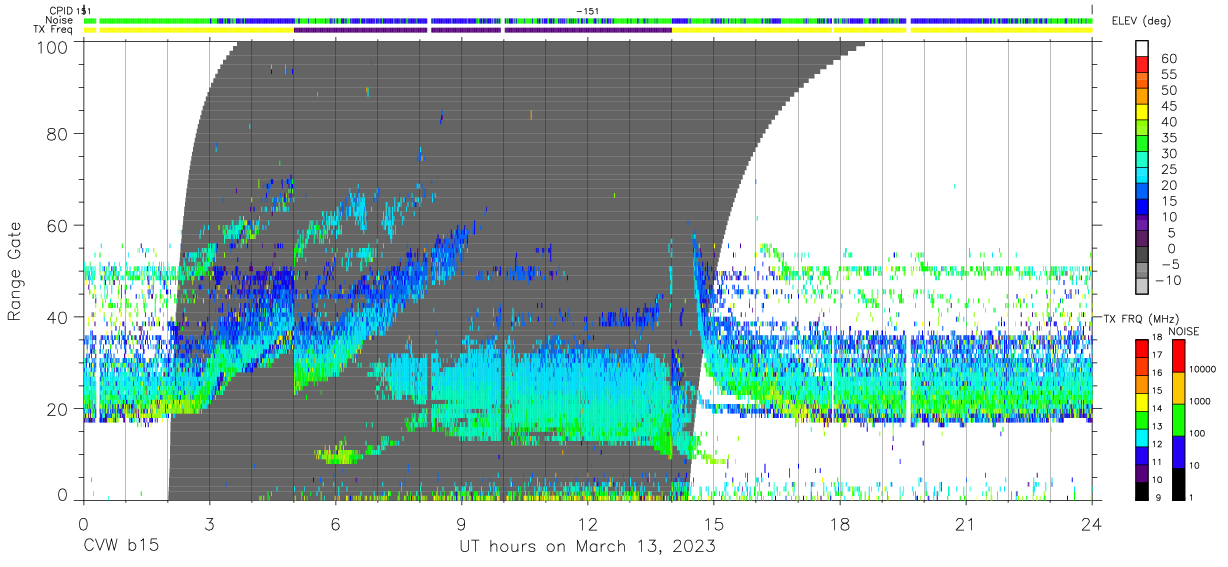This screenshot has width=1228, height=567.
Task: Click the '25' value on ELEV scale
Action: click(1169, 170)
